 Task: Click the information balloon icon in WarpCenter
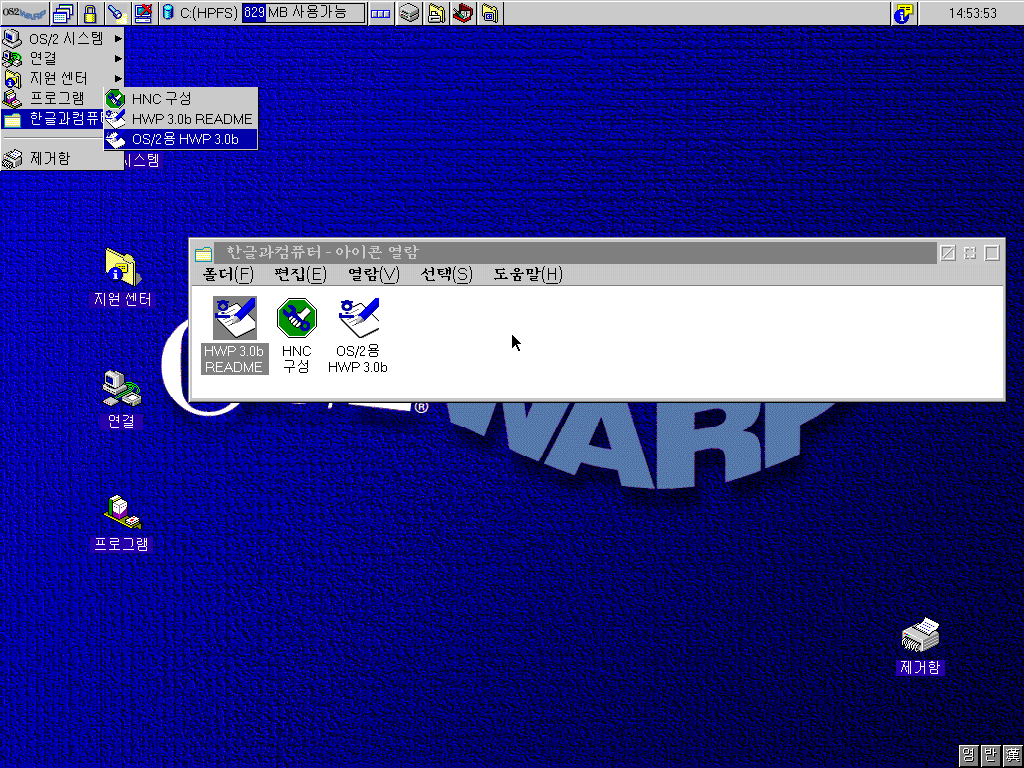[904, 12]
